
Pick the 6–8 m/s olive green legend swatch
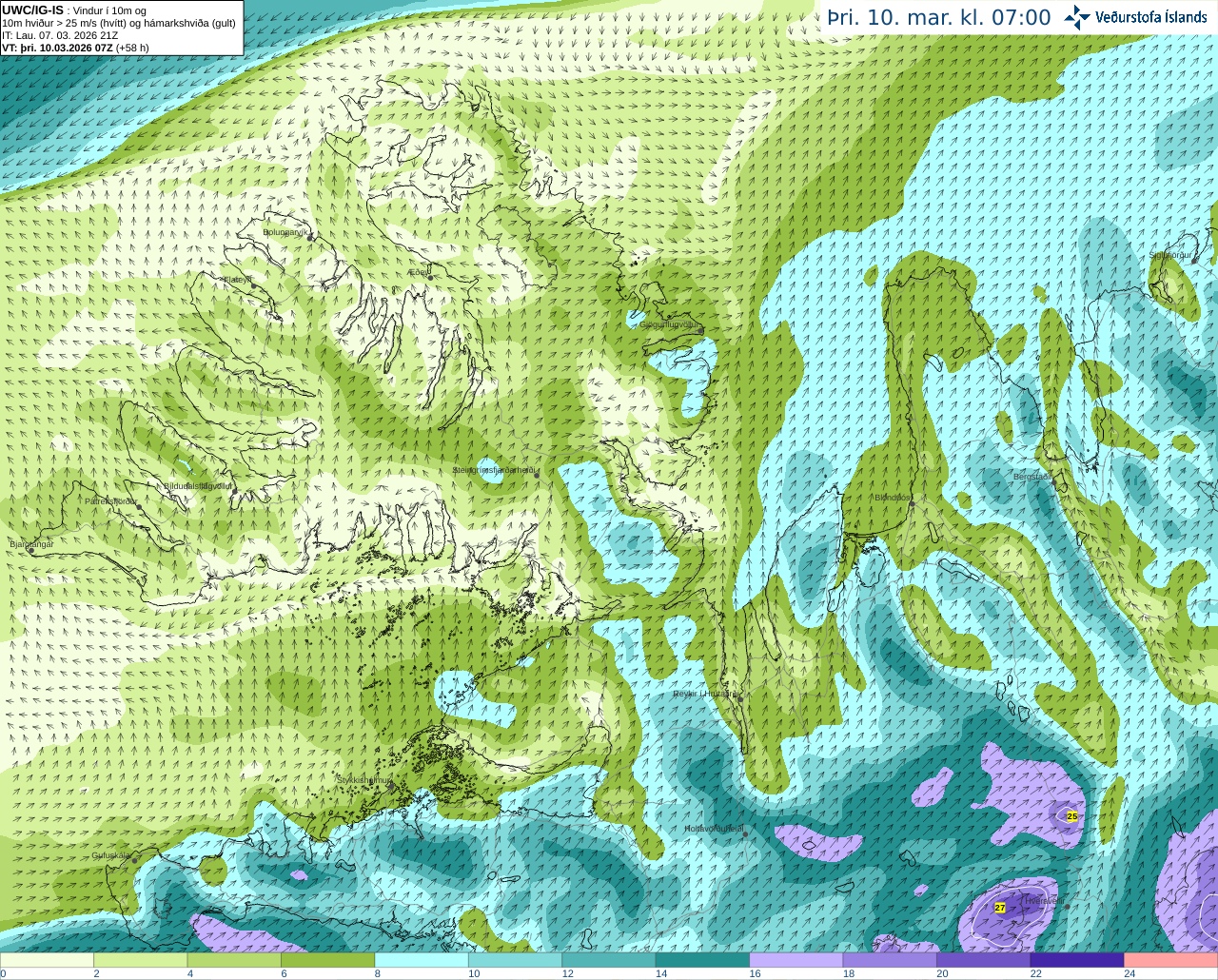coord(327,960)
